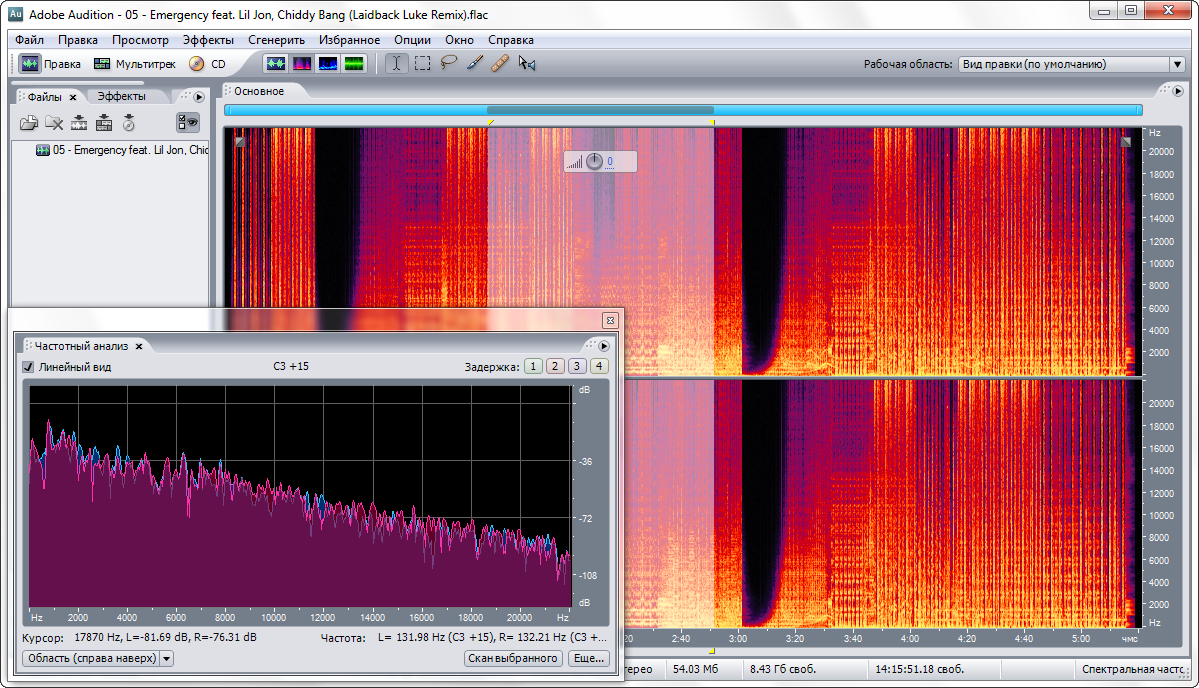The image size is (1199, 688).
Task: Click the Close File icon
Action: (x=54, y=122)
